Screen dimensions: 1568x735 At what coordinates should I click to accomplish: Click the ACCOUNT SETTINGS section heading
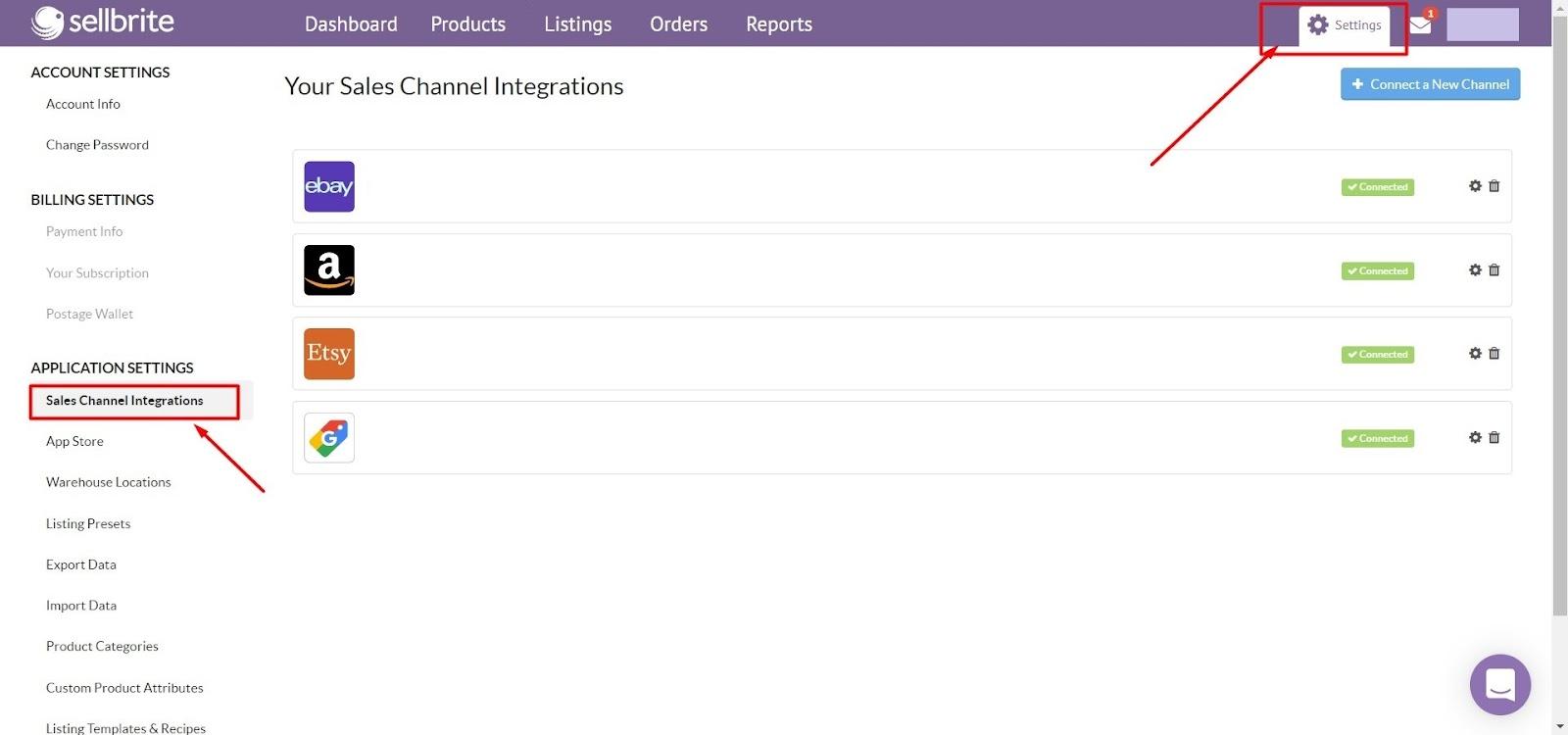[100, 73]
